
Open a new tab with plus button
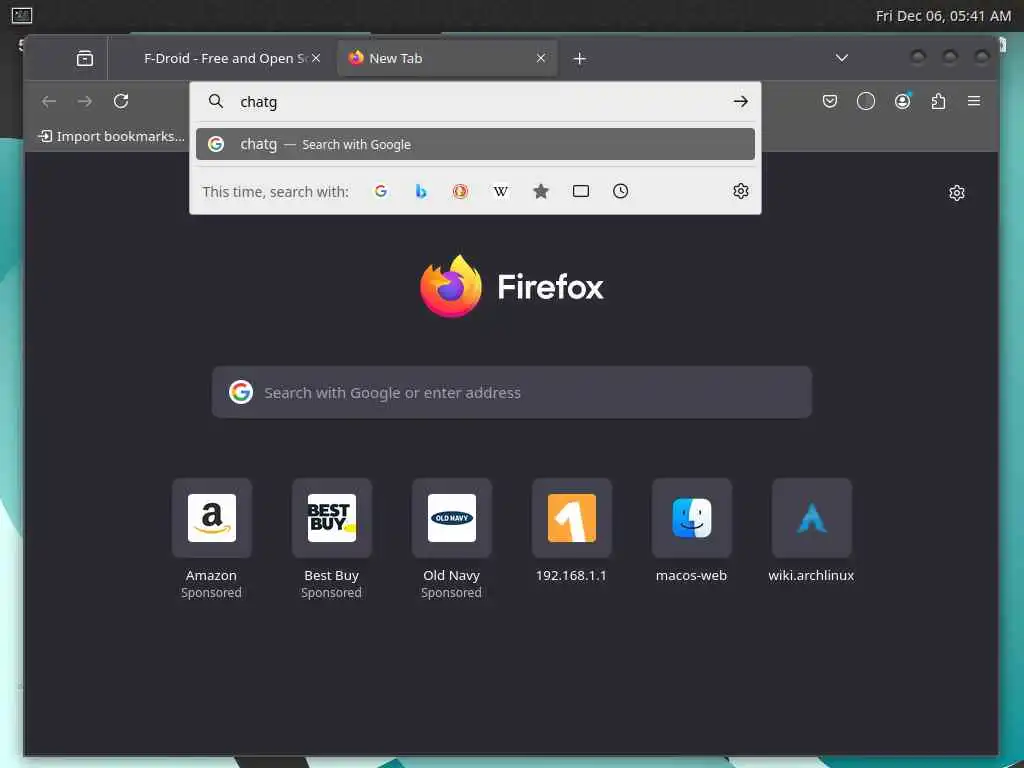[x=579, y=59]
